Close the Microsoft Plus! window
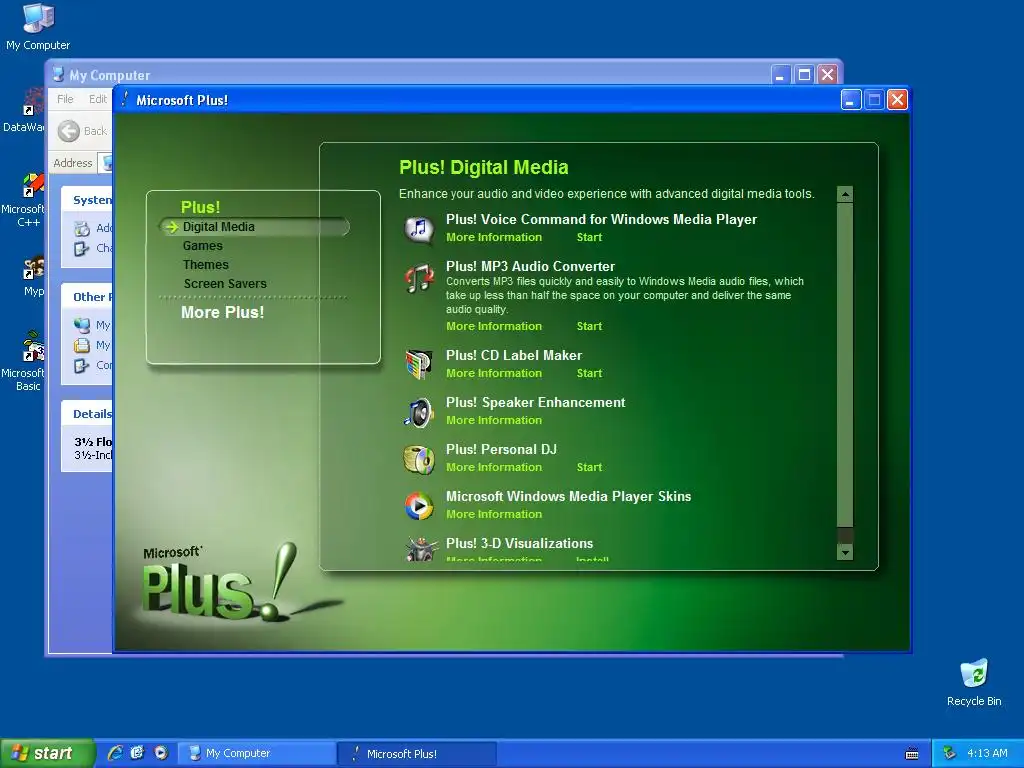The width and height of the screenshot is (1024, 768). 897,100
